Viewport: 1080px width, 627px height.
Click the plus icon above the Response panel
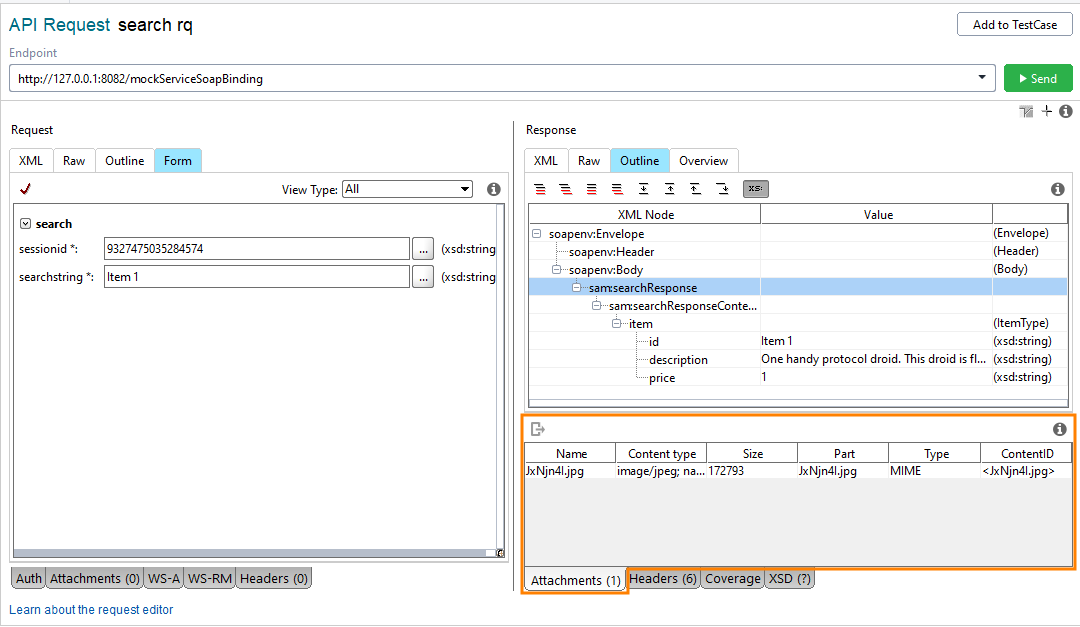(1046, 111)
